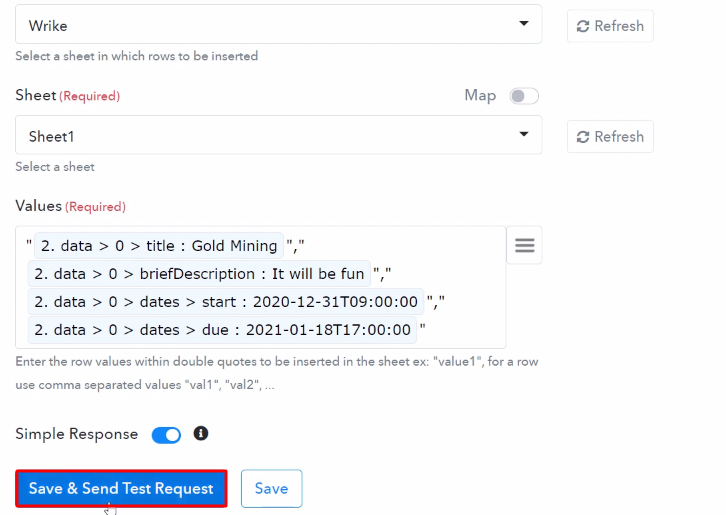The height and width of the screenshot is (515, 726).
Task: Click Refresh next to Wrike dropdown
Action: tap(610, 26)
